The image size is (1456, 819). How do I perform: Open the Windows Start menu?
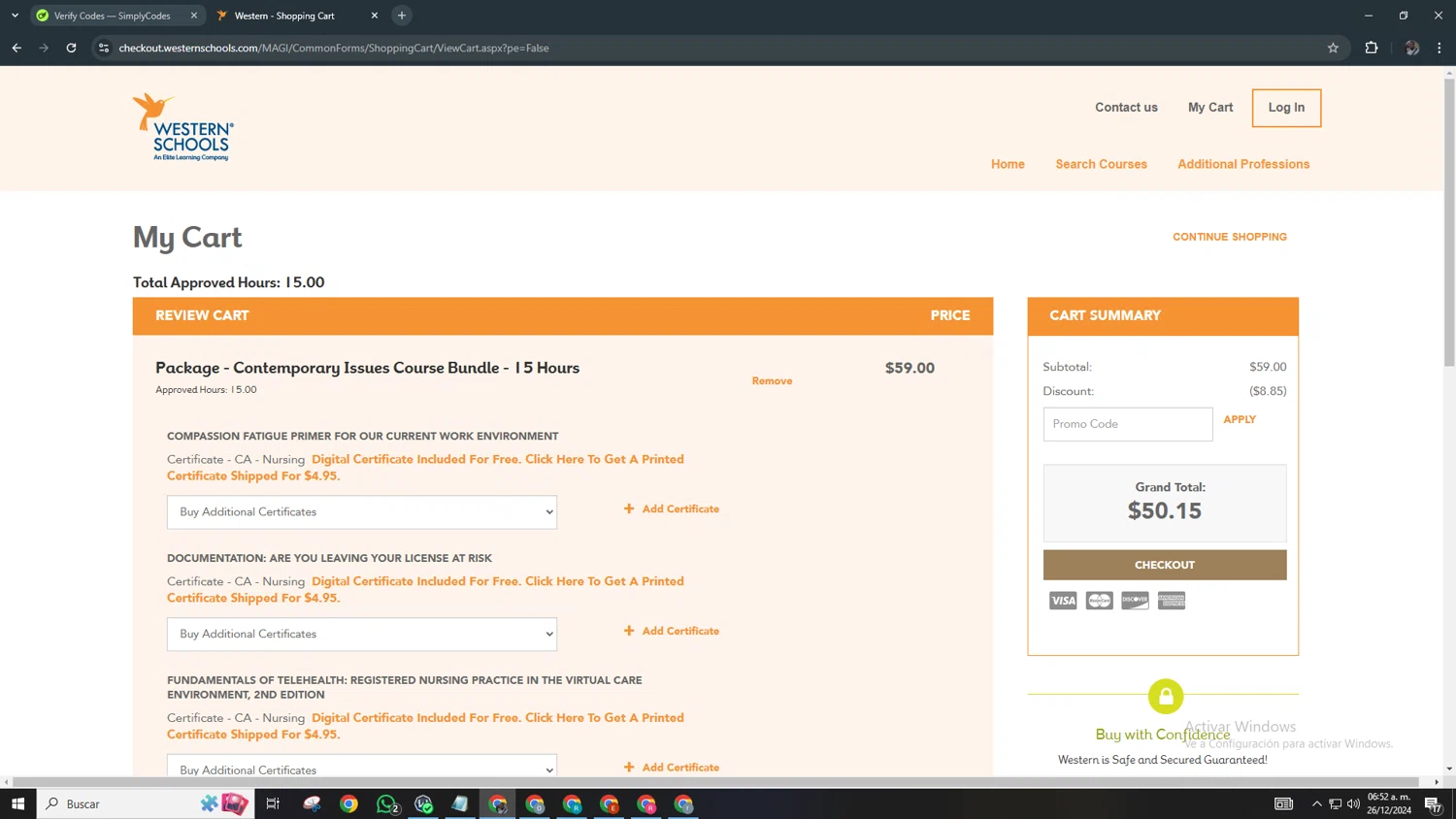[x=17, y=803]
